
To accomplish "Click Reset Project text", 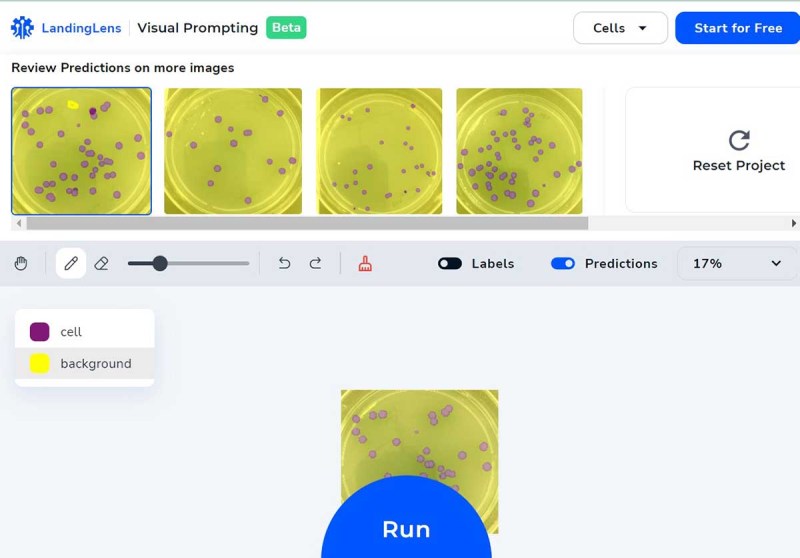I will coord(738,165).
